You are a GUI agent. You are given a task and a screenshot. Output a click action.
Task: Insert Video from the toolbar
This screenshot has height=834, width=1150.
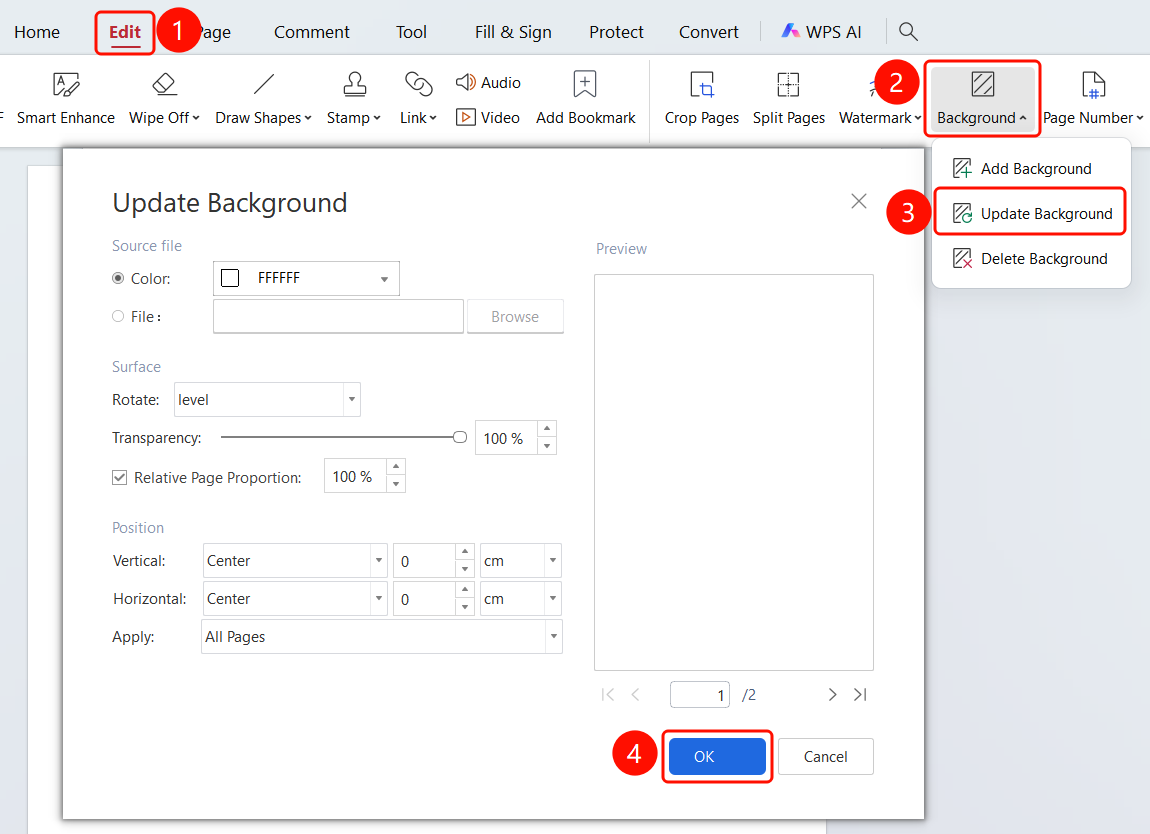click(488, 117)
